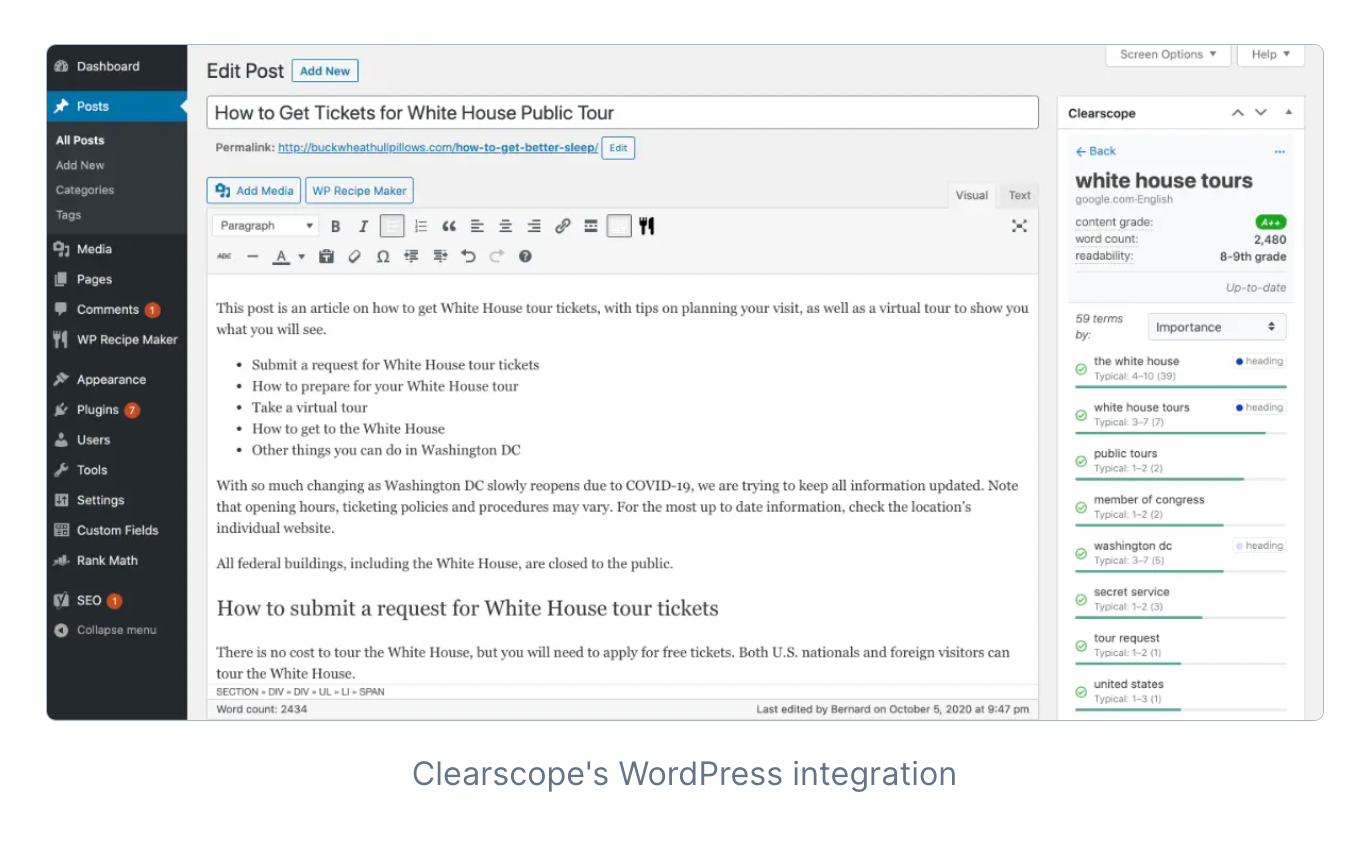Enter distraction-free fullscreen mode
Screen dimensions: 1372x842
(x=1019, y=226)
